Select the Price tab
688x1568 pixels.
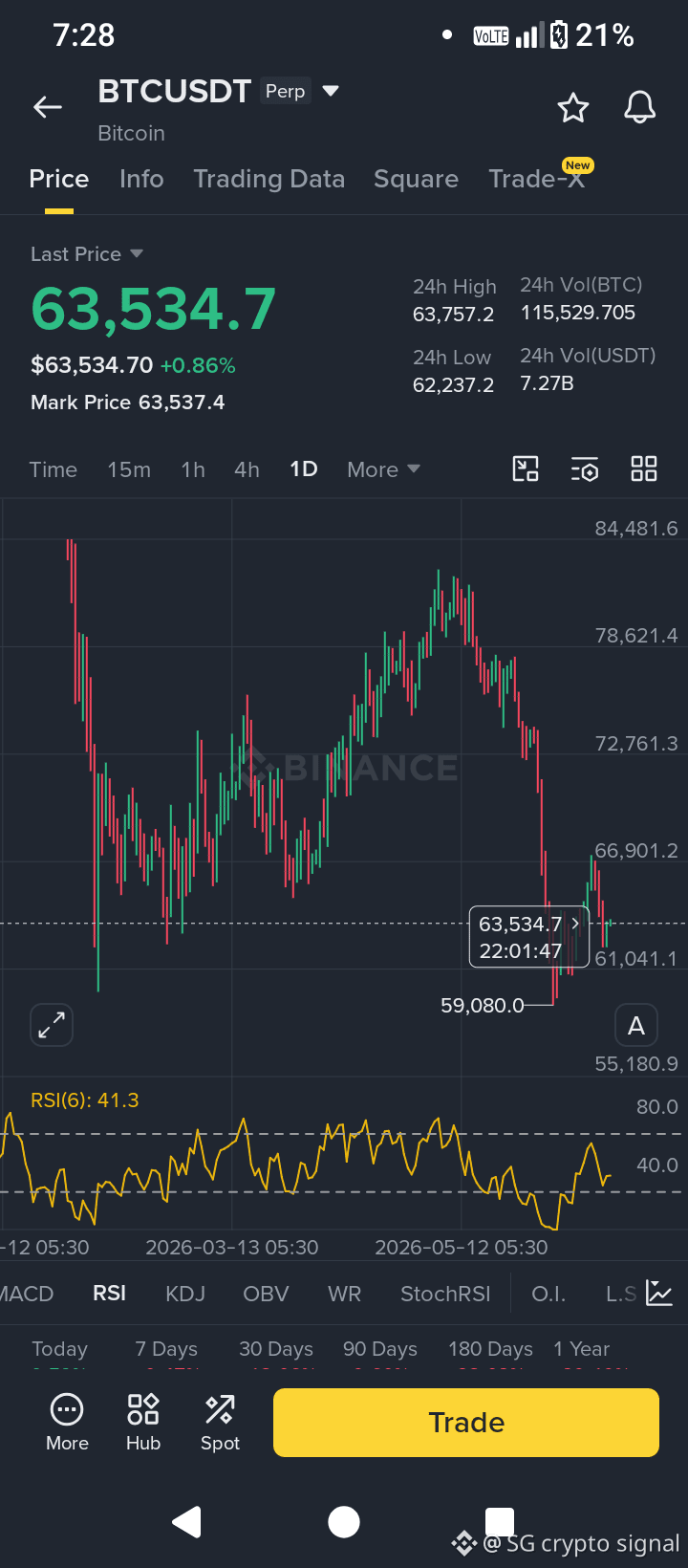click(x=59, y=179)
